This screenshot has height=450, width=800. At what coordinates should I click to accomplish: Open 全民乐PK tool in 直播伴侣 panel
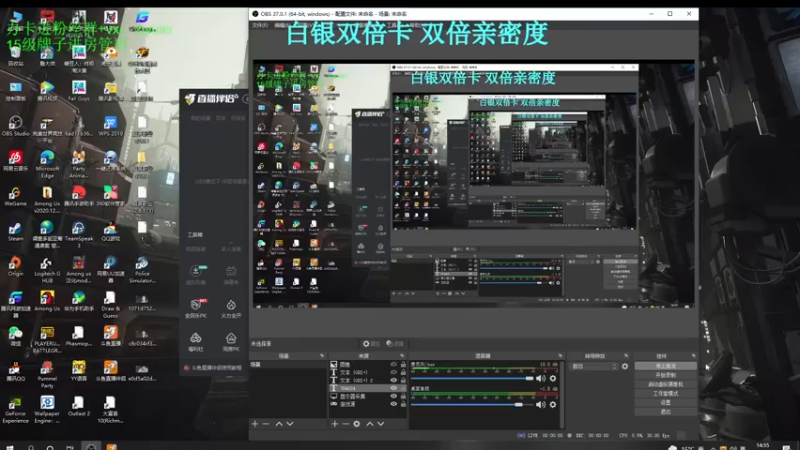196,309
